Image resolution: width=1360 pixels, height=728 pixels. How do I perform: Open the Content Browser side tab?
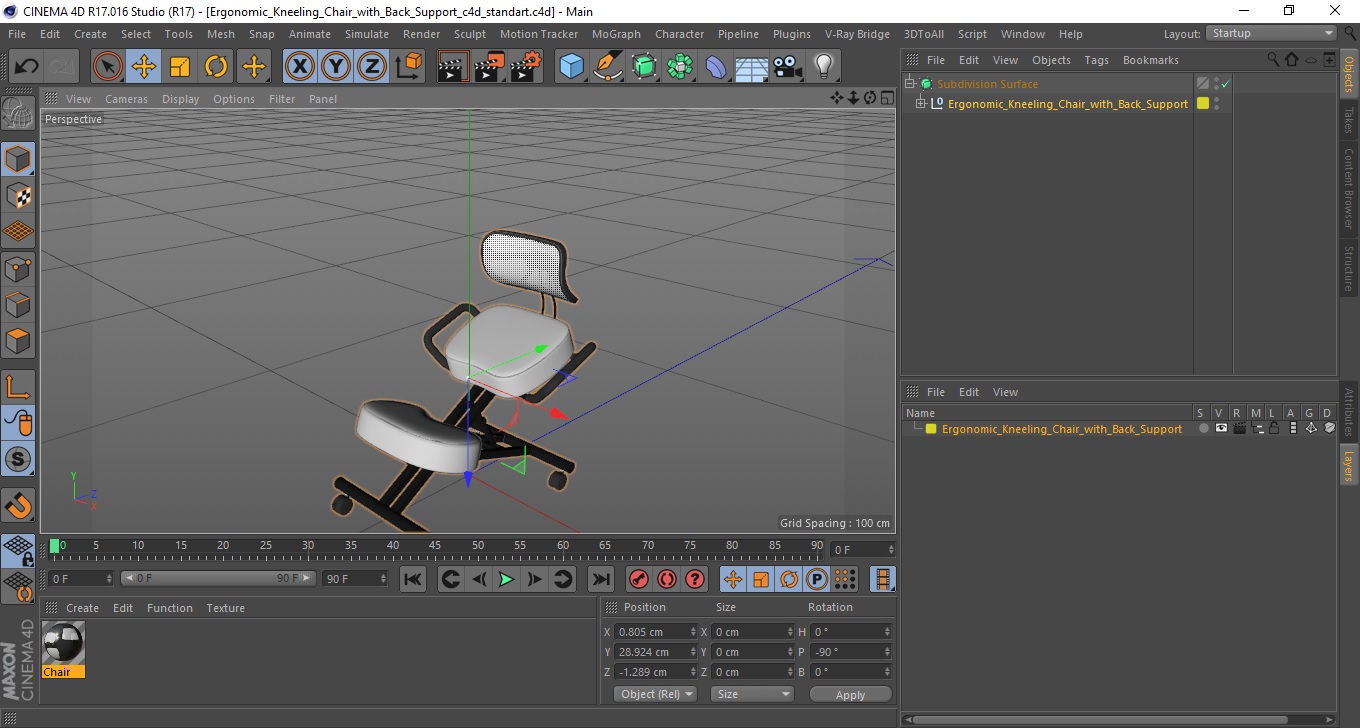point(1348,189)
